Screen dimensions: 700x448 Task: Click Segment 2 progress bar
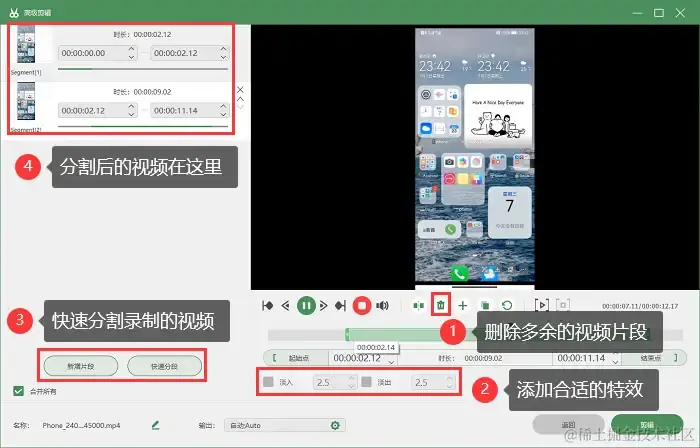(x=143, y=126)
